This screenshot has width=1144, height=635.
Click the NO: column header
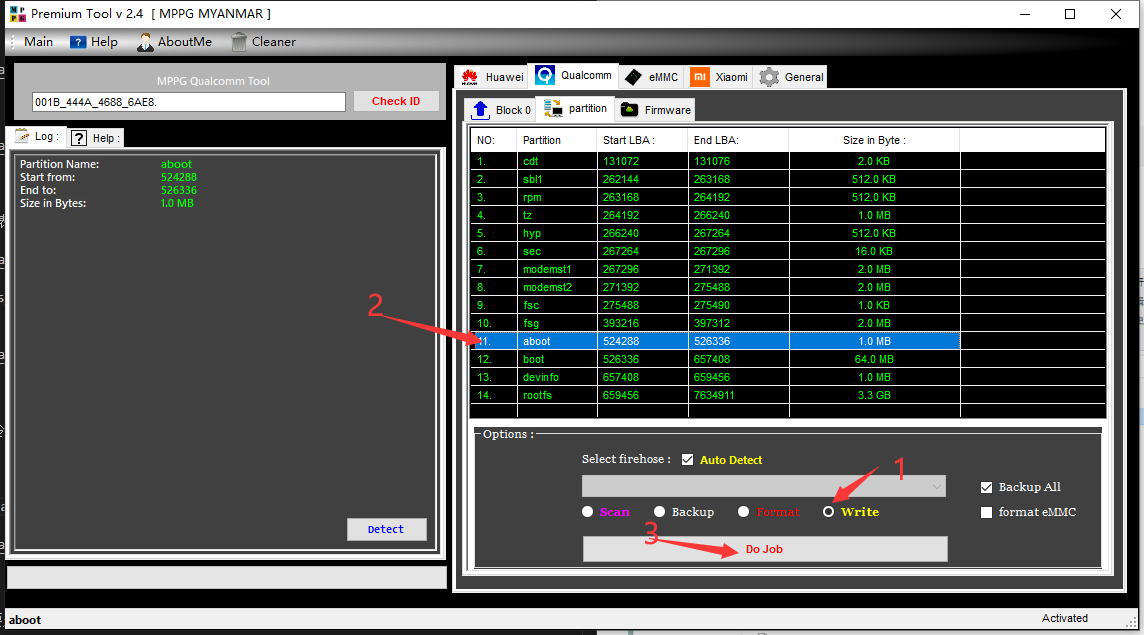click(494, 140)
